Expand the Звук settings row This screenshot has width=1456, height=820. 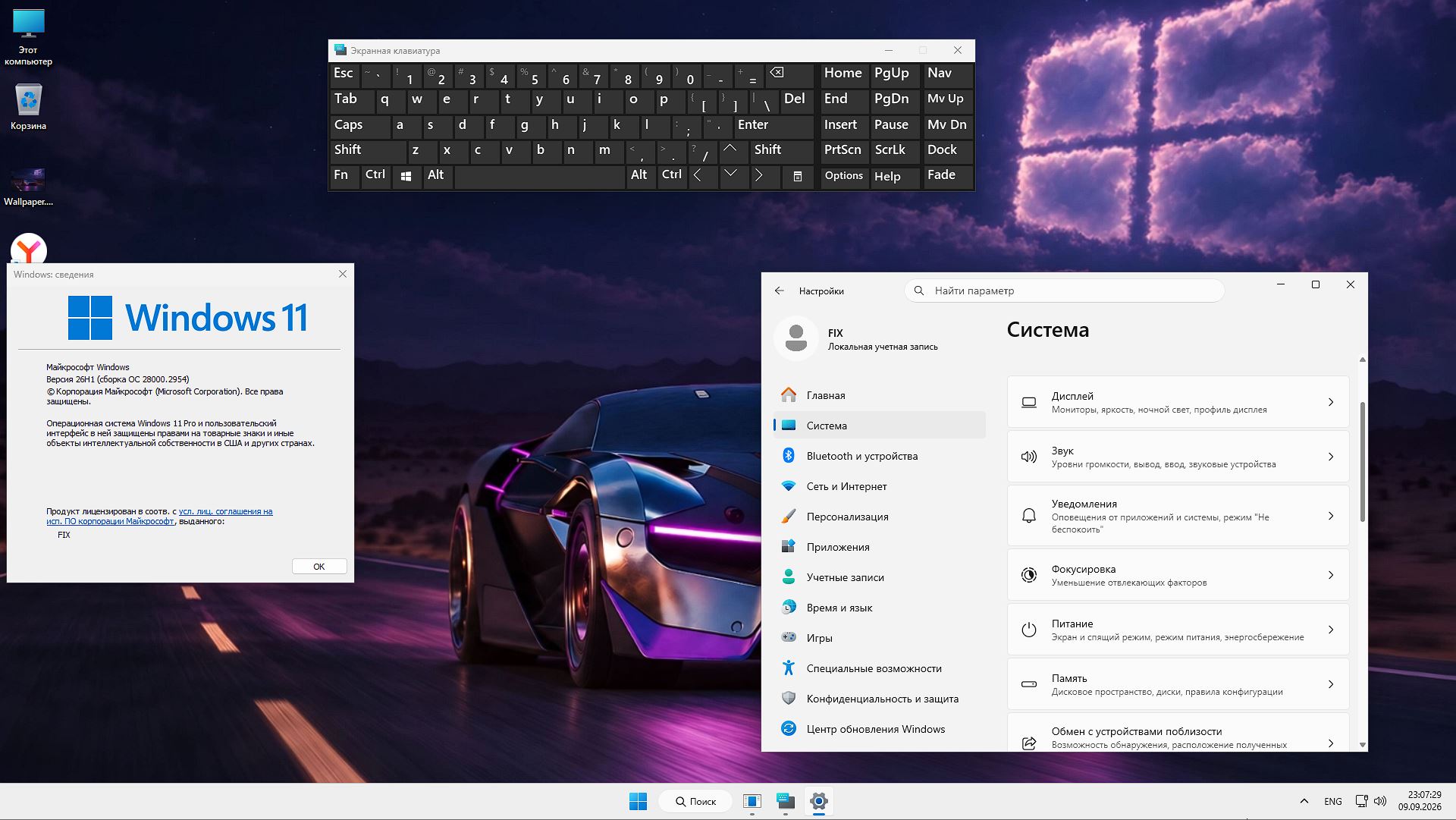coord(1178,457)
